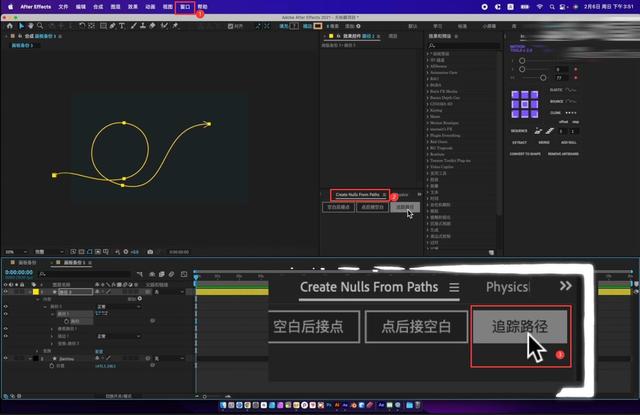Click ADD NULL in Motion Tools panel
640x415 pixels.
[x=568, y=142]
